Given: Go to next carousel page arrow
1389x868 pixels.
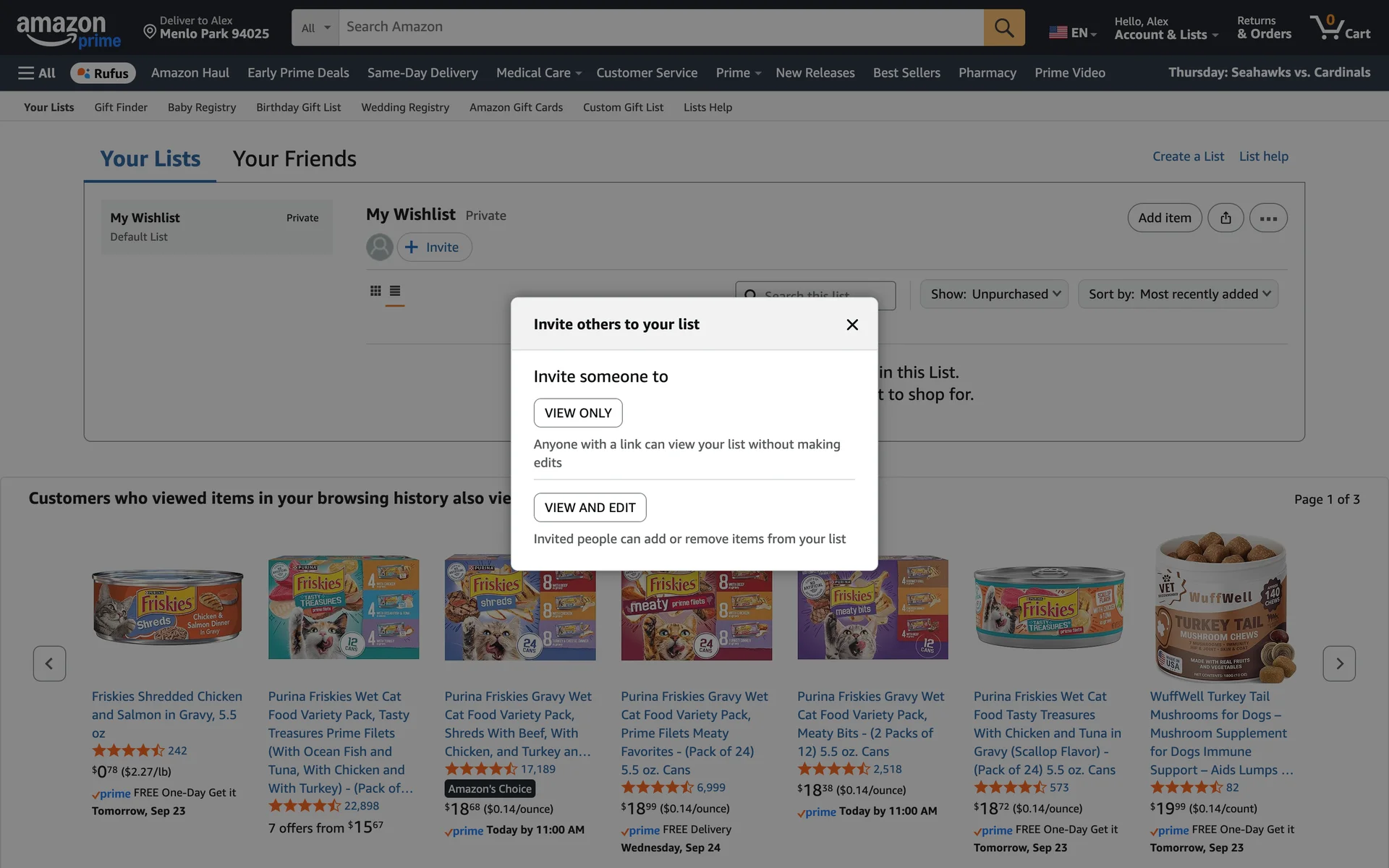Looking at the screenshot, I should [x=1339, y=663].
